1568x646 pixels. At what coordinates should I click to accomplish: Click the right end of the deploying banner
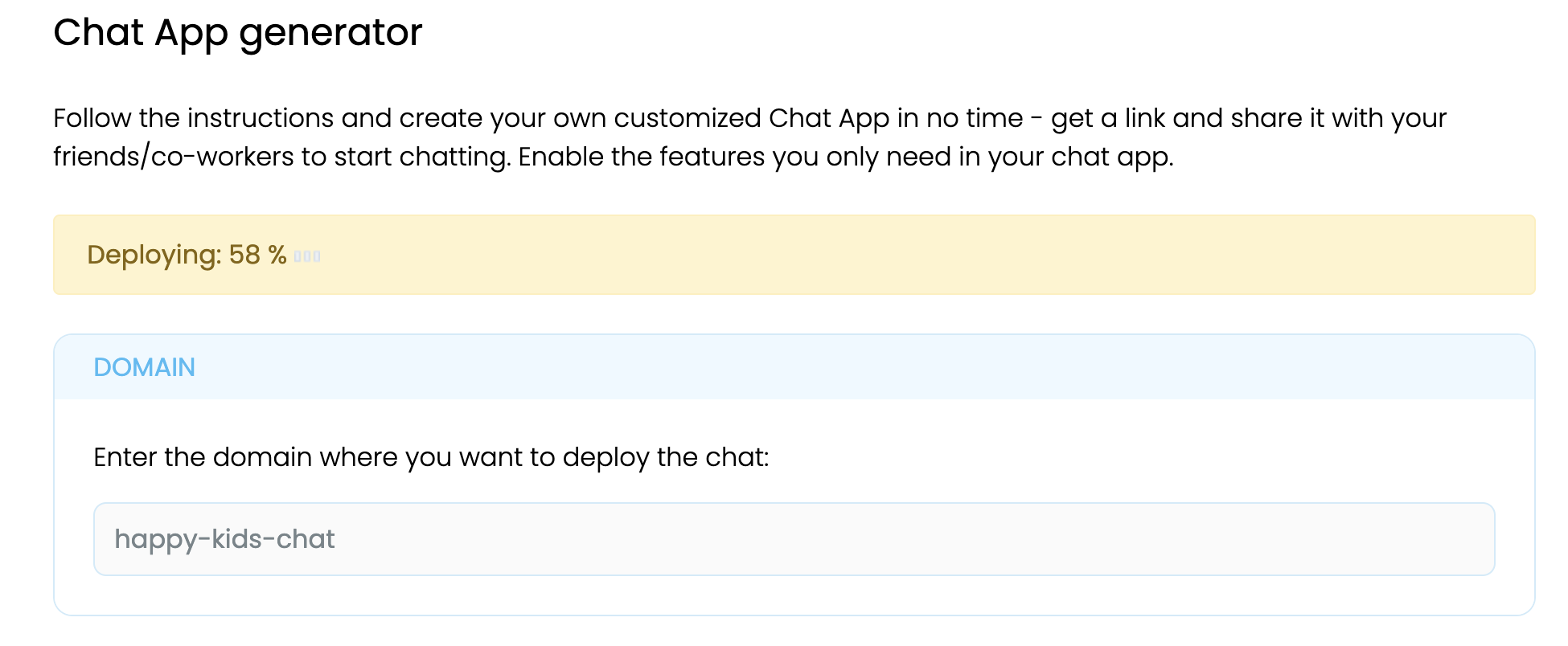coord(1488,255)
